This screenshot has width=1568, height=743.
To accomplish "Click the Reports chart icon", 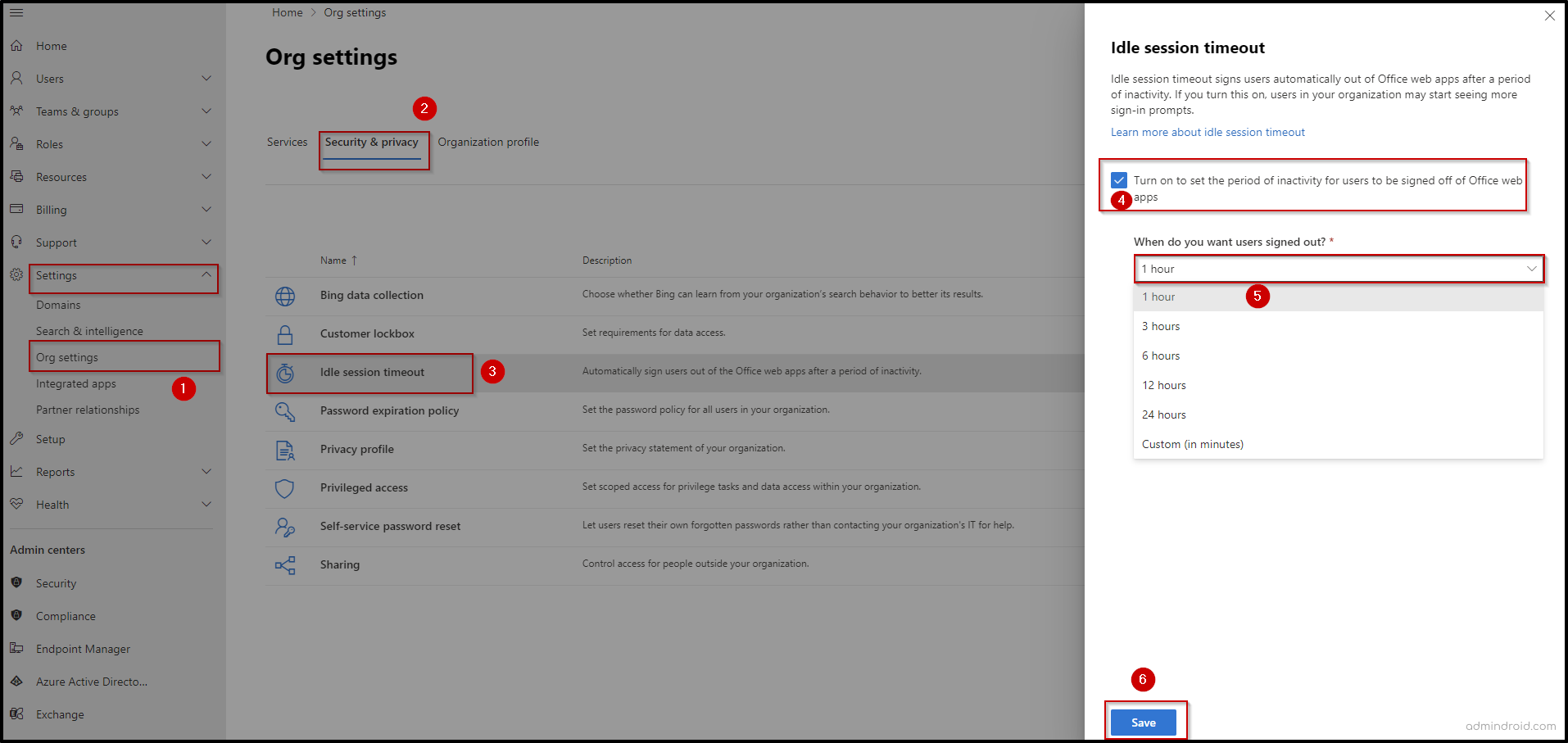I will (16, 472).
